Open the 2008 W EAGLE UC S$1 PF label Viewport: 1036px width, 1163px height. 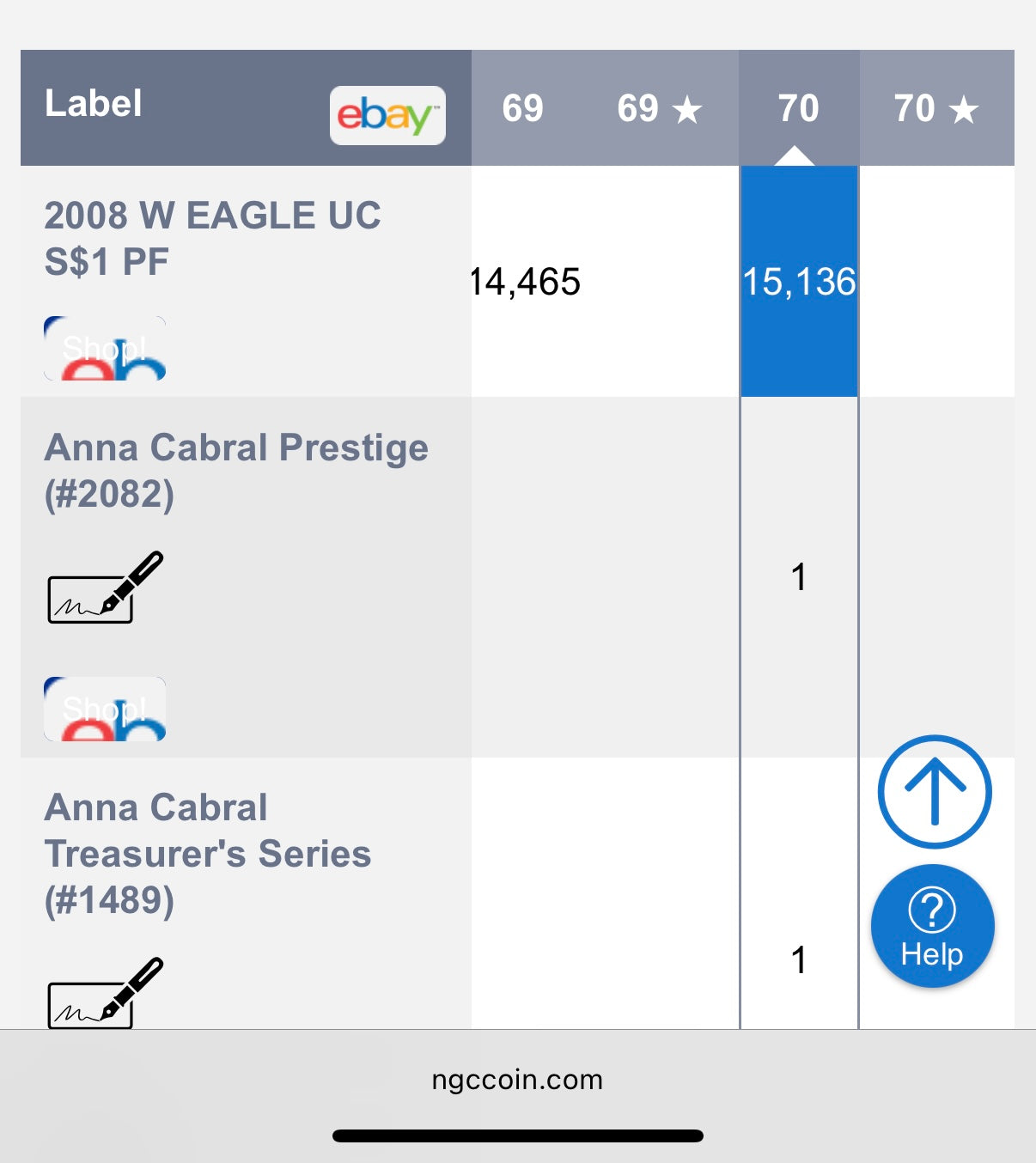coord(212,239)
